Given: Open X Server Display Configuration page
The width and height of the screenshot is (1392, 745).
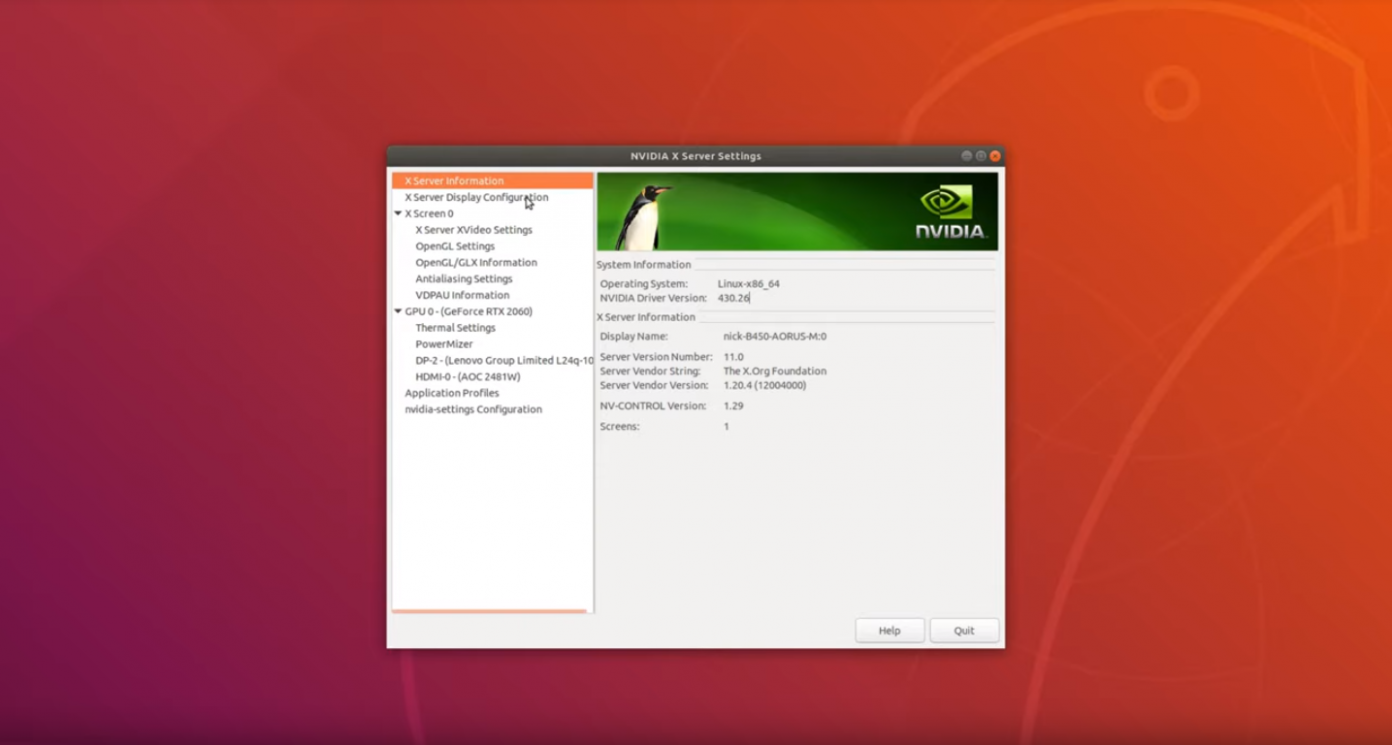Looking at the screenshot, I should [476, 197].
